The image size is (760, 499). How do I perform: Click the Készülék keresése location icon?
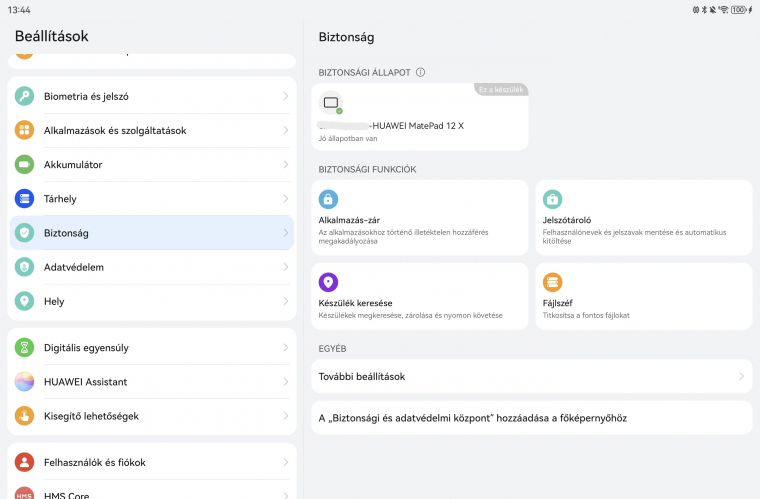click(x=328, y=282)
